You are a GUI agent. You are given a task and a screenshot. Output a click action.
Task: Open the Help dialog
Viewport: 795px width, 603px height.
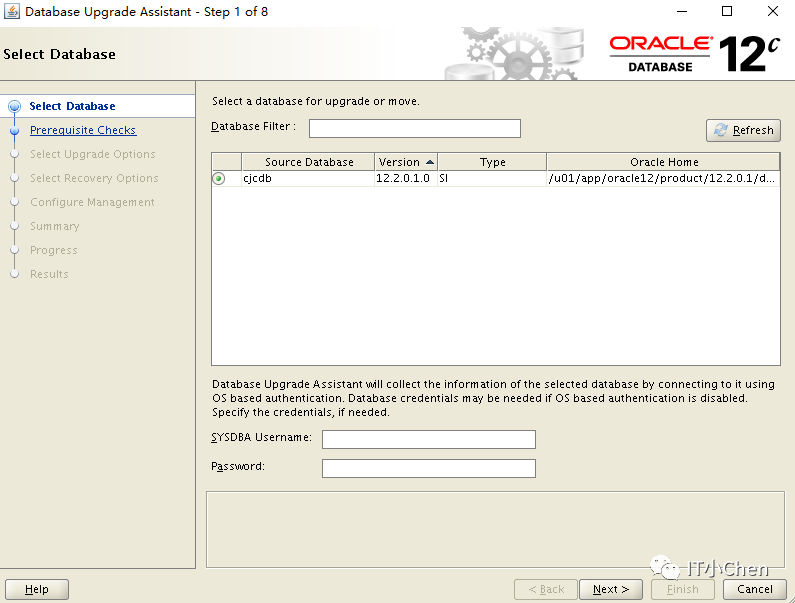click(37, 589)
